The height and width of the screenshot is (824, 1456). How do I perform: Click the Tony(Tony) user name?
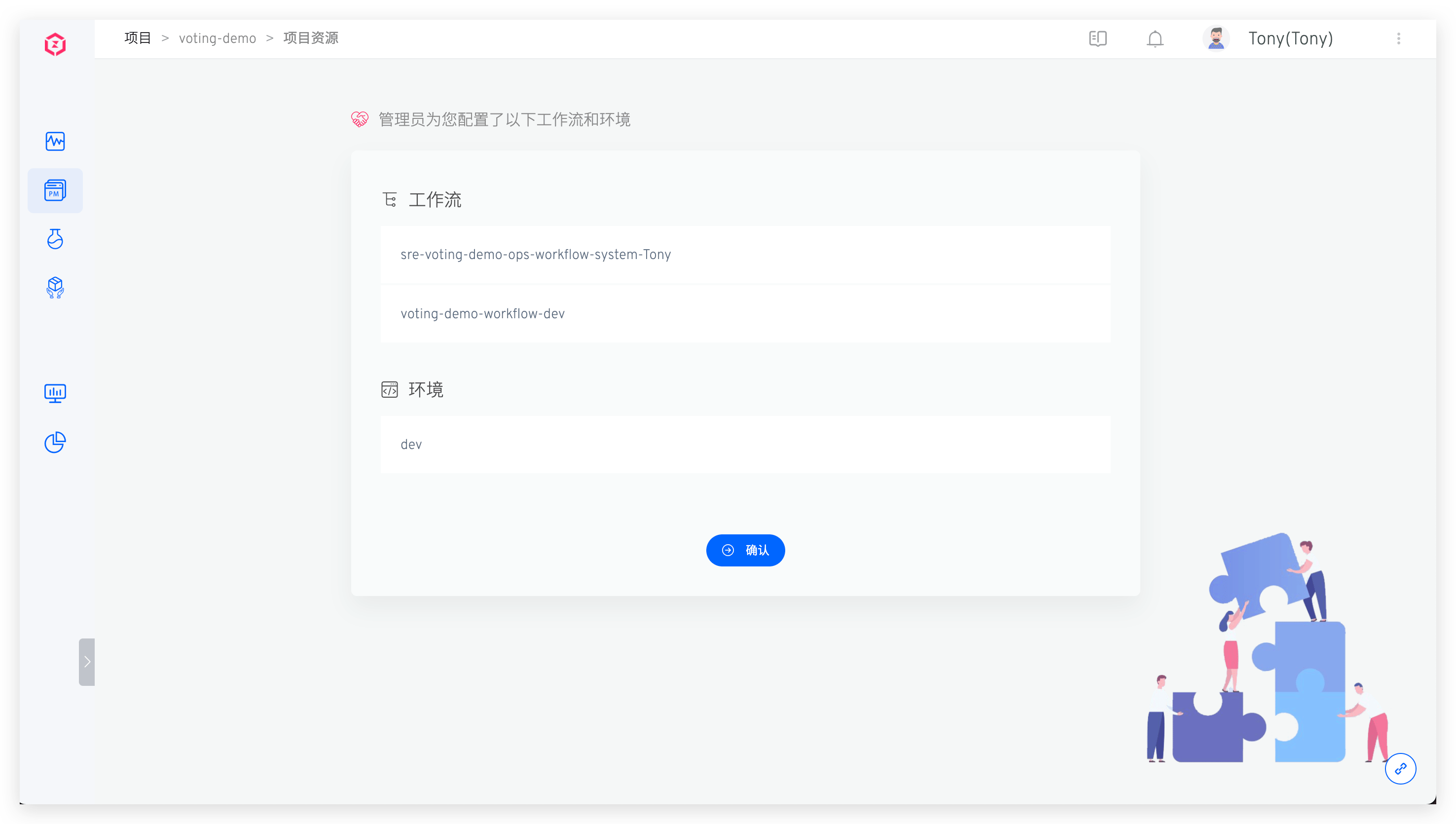pyautogui.click(x=1290, y=38)
